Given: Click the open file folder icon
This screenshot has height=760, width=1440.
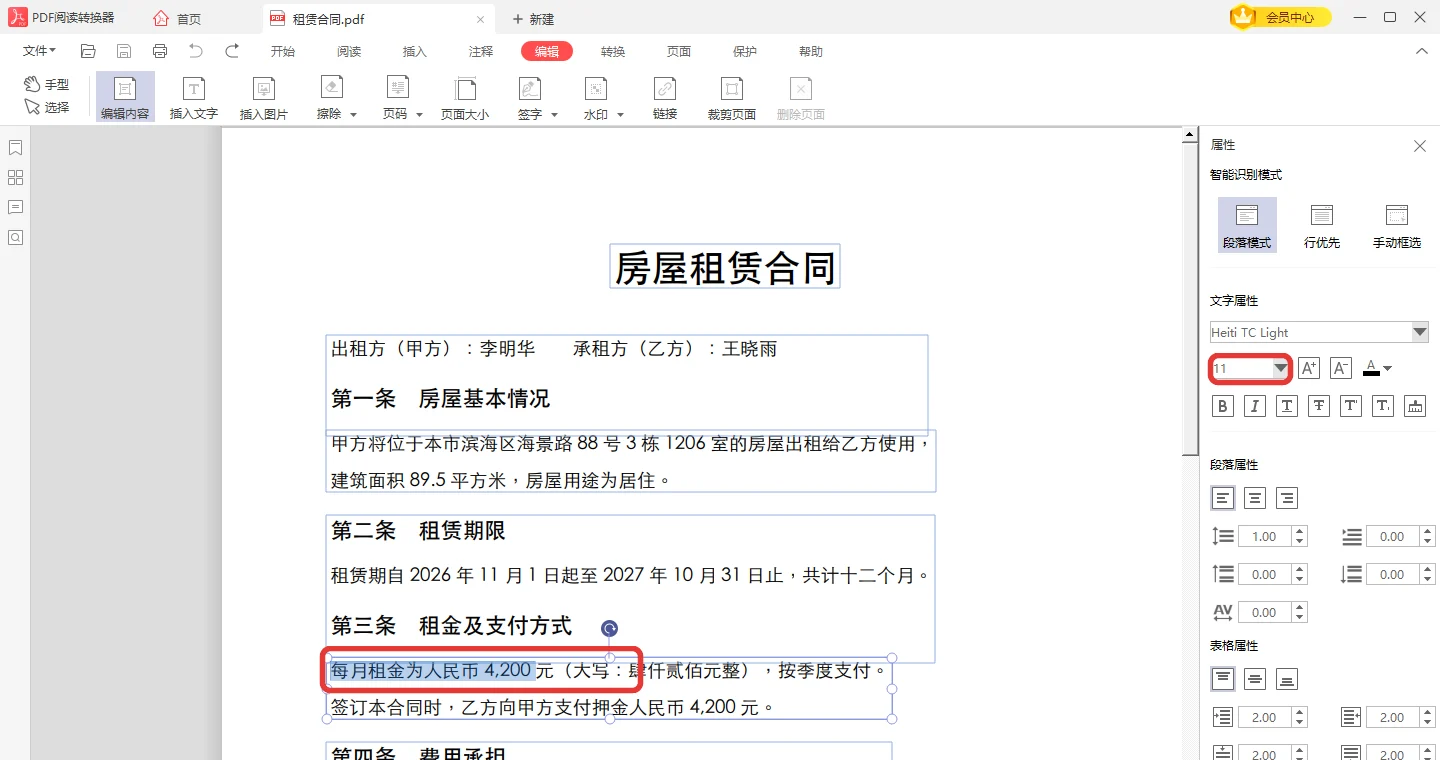Looking at the screenshot, I should click(88, 51).
